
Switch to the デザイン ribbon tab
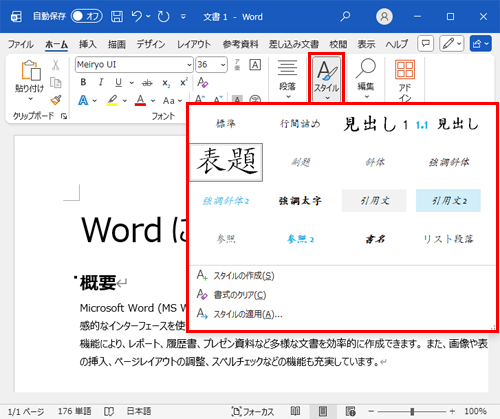tap(151, 44)
